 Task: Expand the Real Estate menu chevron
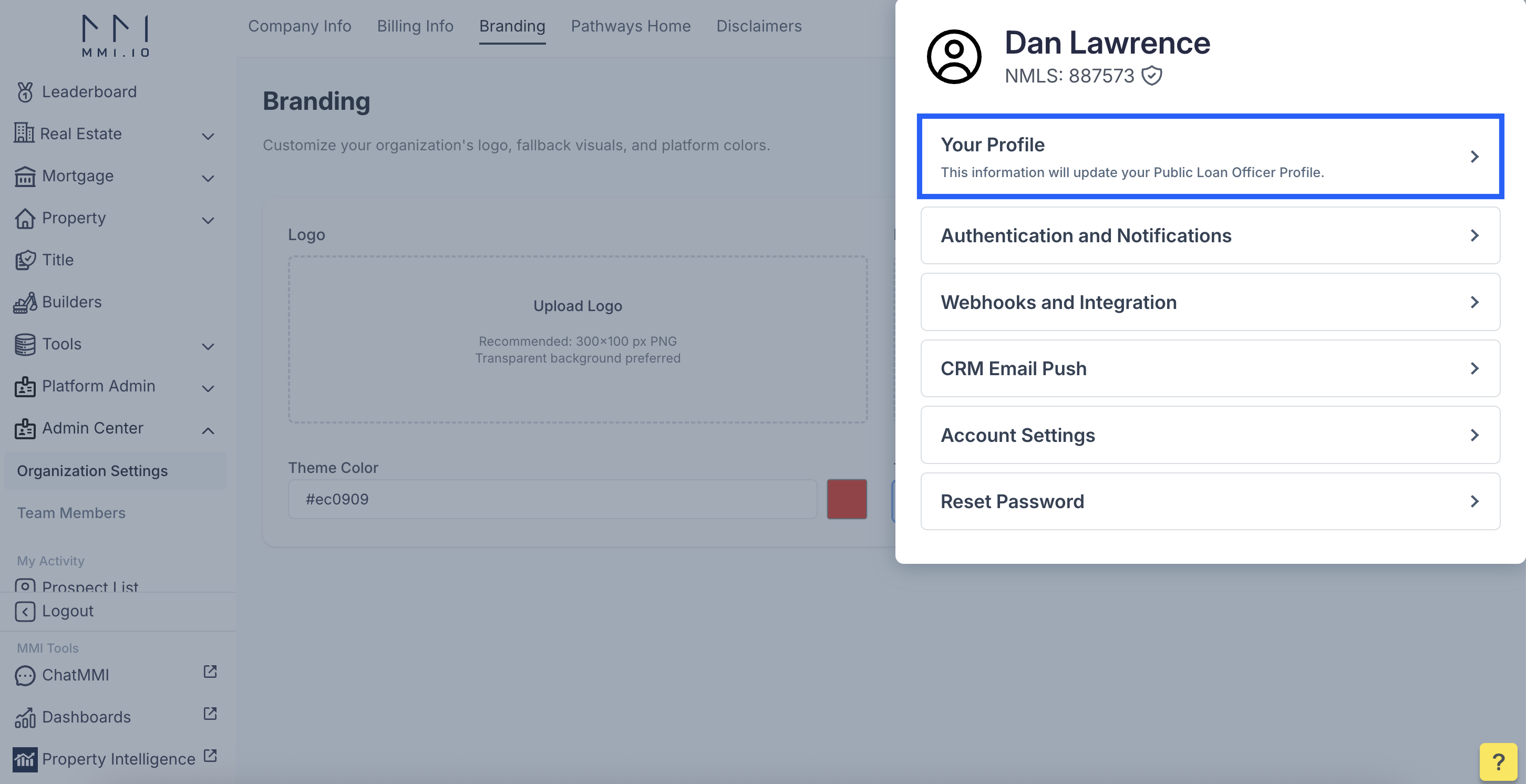coord(208,136)
